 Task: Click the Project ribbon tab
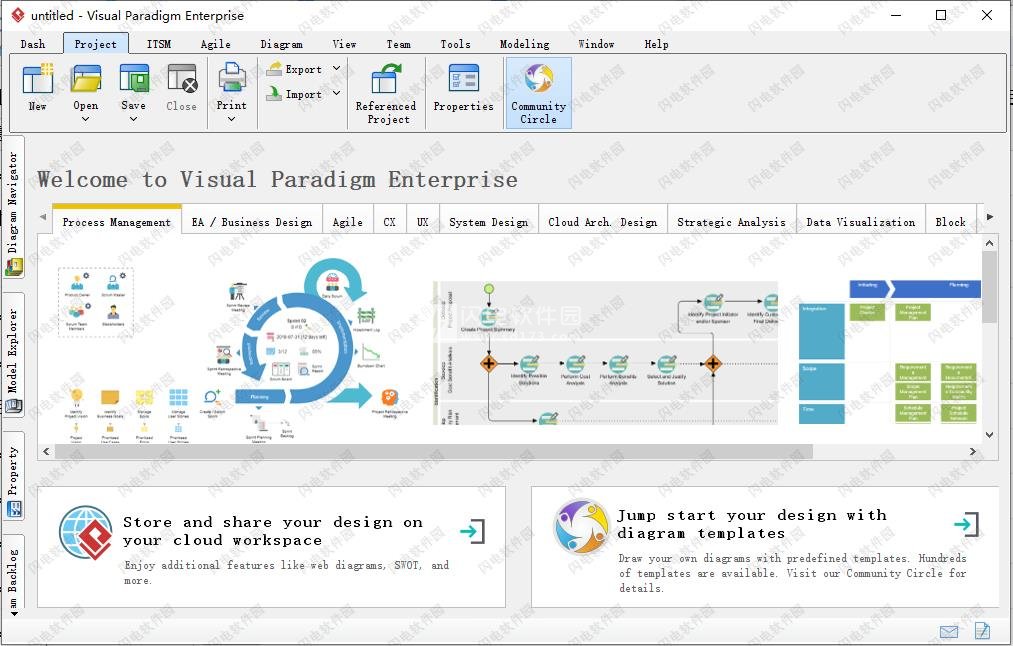coord(96,44)
